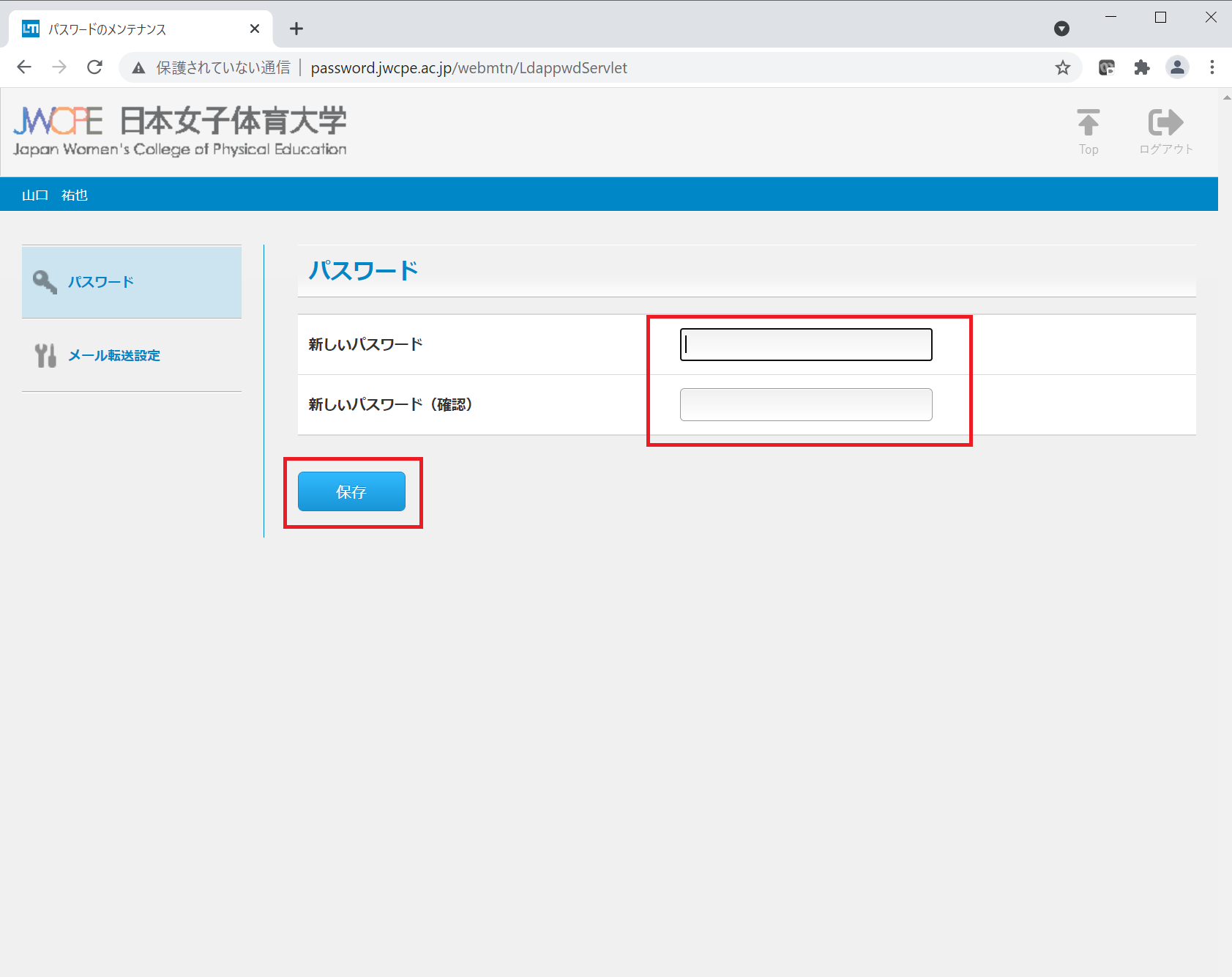
Task: Click the browser forward arrow
Action: [x=59, y=67]
